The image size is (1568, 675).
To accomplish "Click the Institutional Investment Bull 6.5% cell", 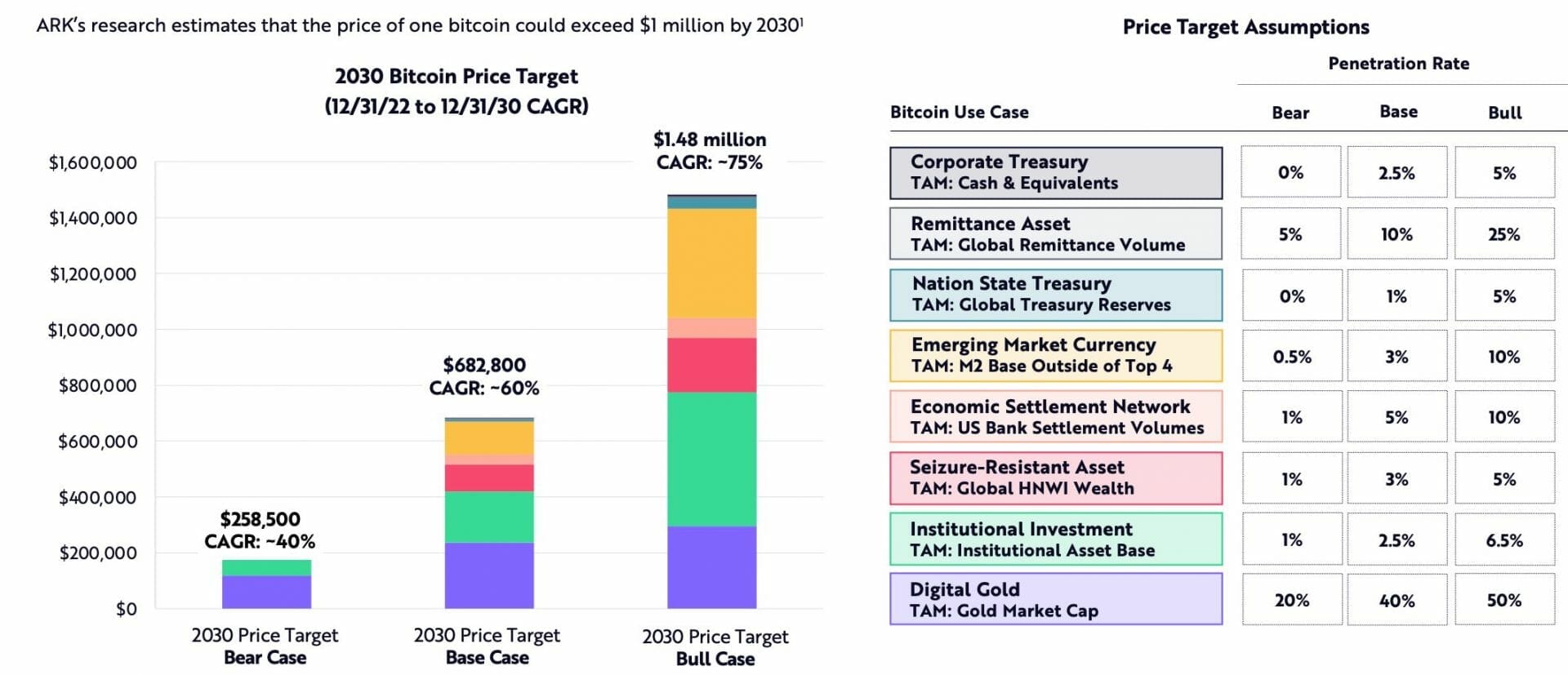I will click(1503, 540).
